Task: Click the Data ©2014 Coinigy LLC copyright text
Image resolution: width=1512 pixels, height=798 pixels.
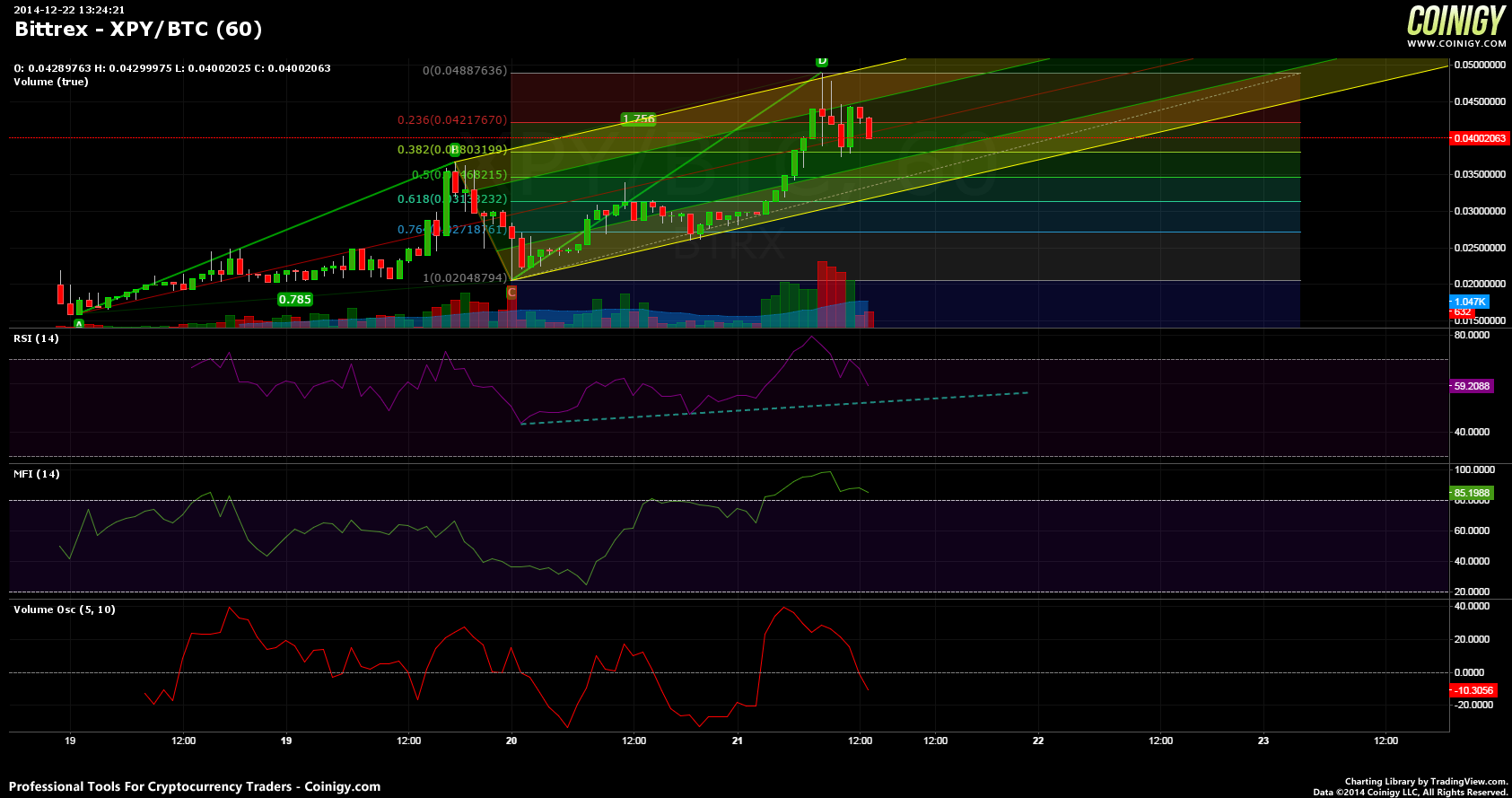Action: coord(1411,792)
